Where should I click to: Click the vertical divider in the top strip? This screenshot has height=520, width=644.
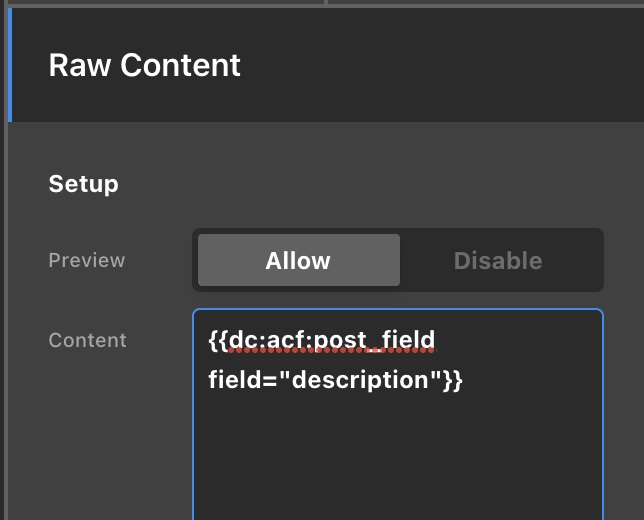[326, 3]
